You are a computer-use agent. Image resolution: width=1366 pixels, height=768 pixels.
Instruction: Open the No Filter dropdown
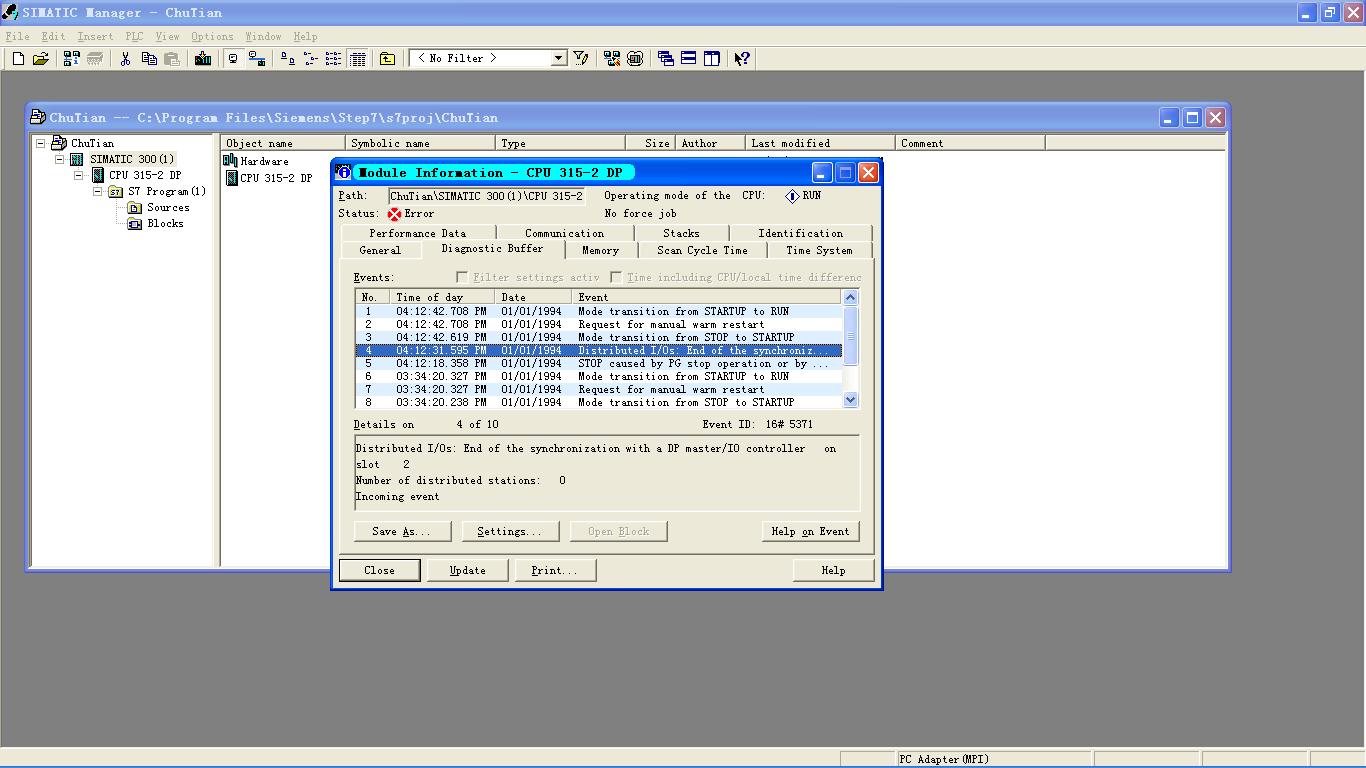click(559, 59)
